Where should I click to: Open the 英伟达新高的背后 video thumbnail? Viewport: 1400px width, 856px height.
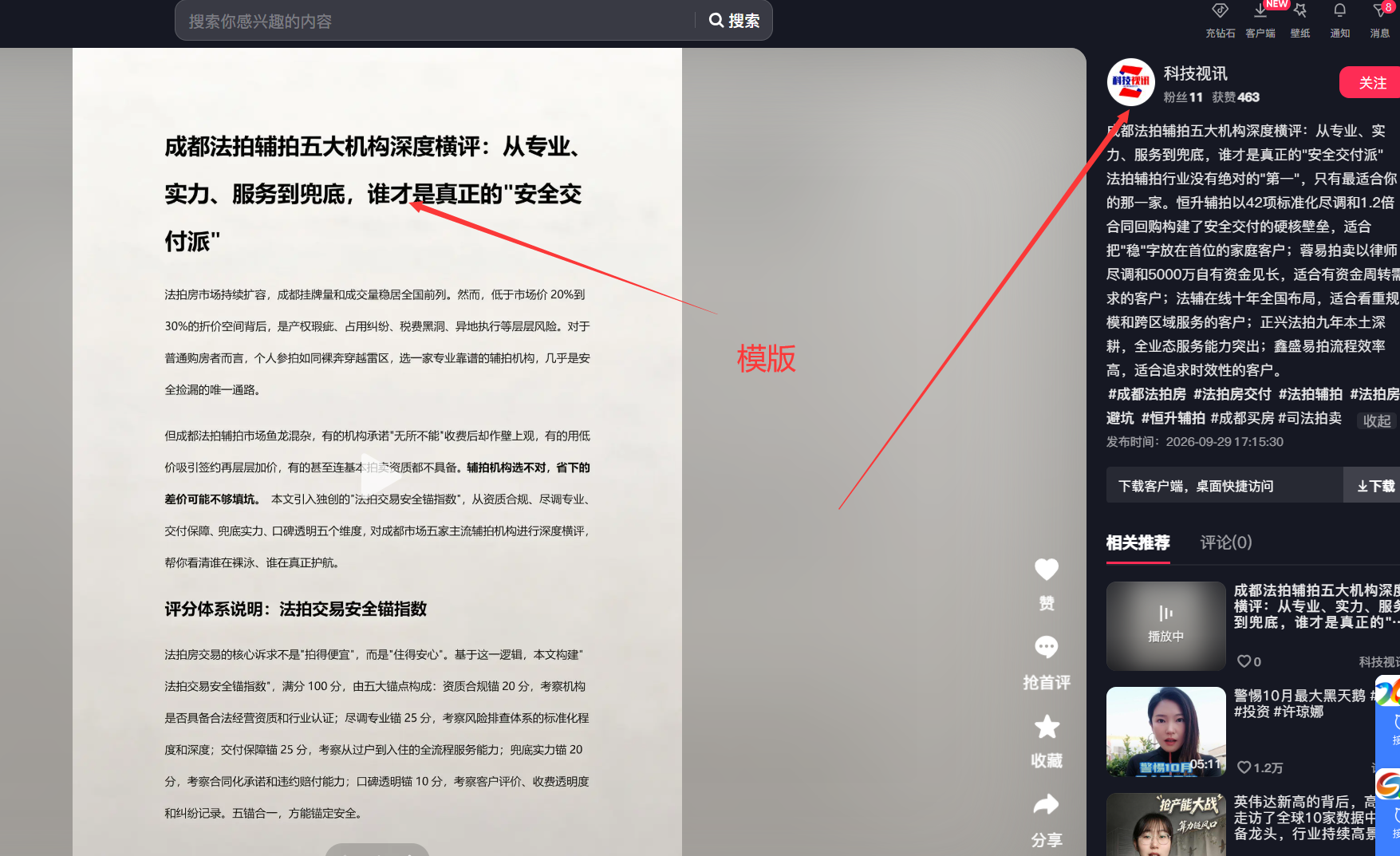point(1165,825)
